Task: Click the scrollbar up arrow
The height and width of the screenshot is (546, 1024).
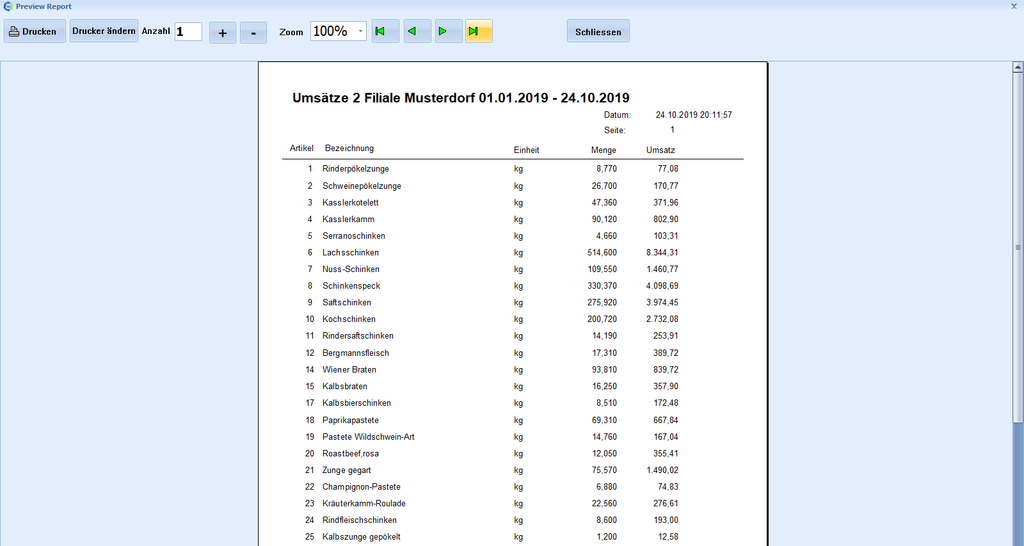Action: [1017, 67]
